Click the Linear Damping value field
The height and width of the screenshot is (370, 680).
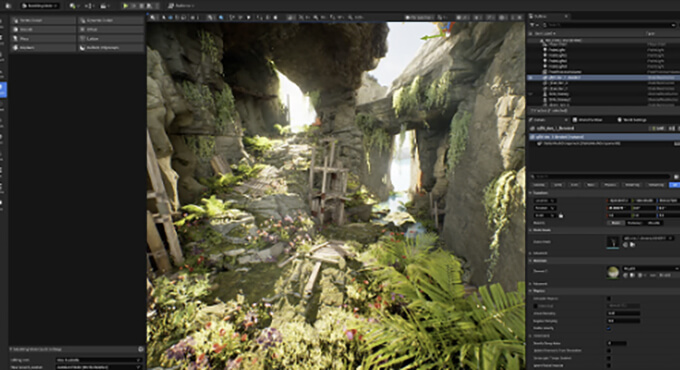pyautogui.click(x=623, y=313)
